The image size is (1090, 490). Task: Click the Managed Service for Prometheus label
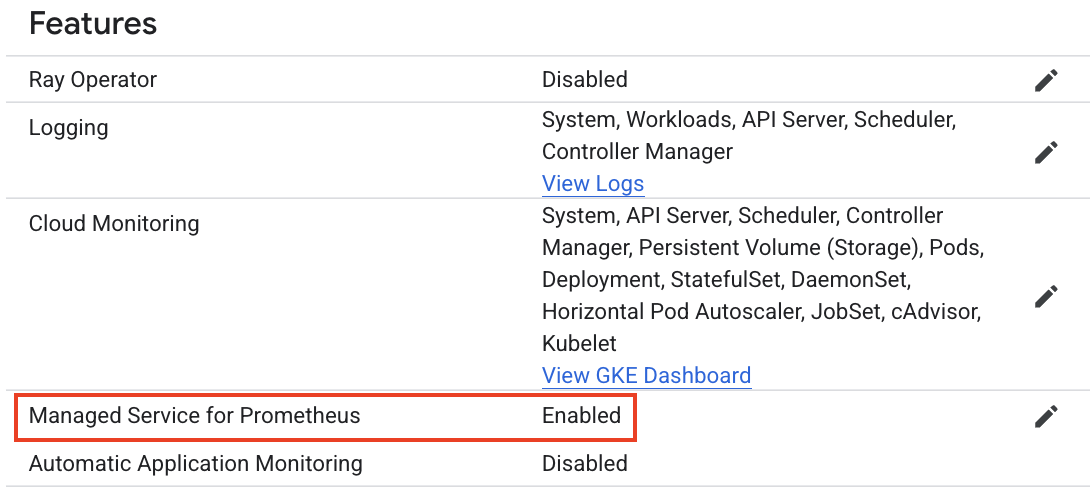(195, 416)
